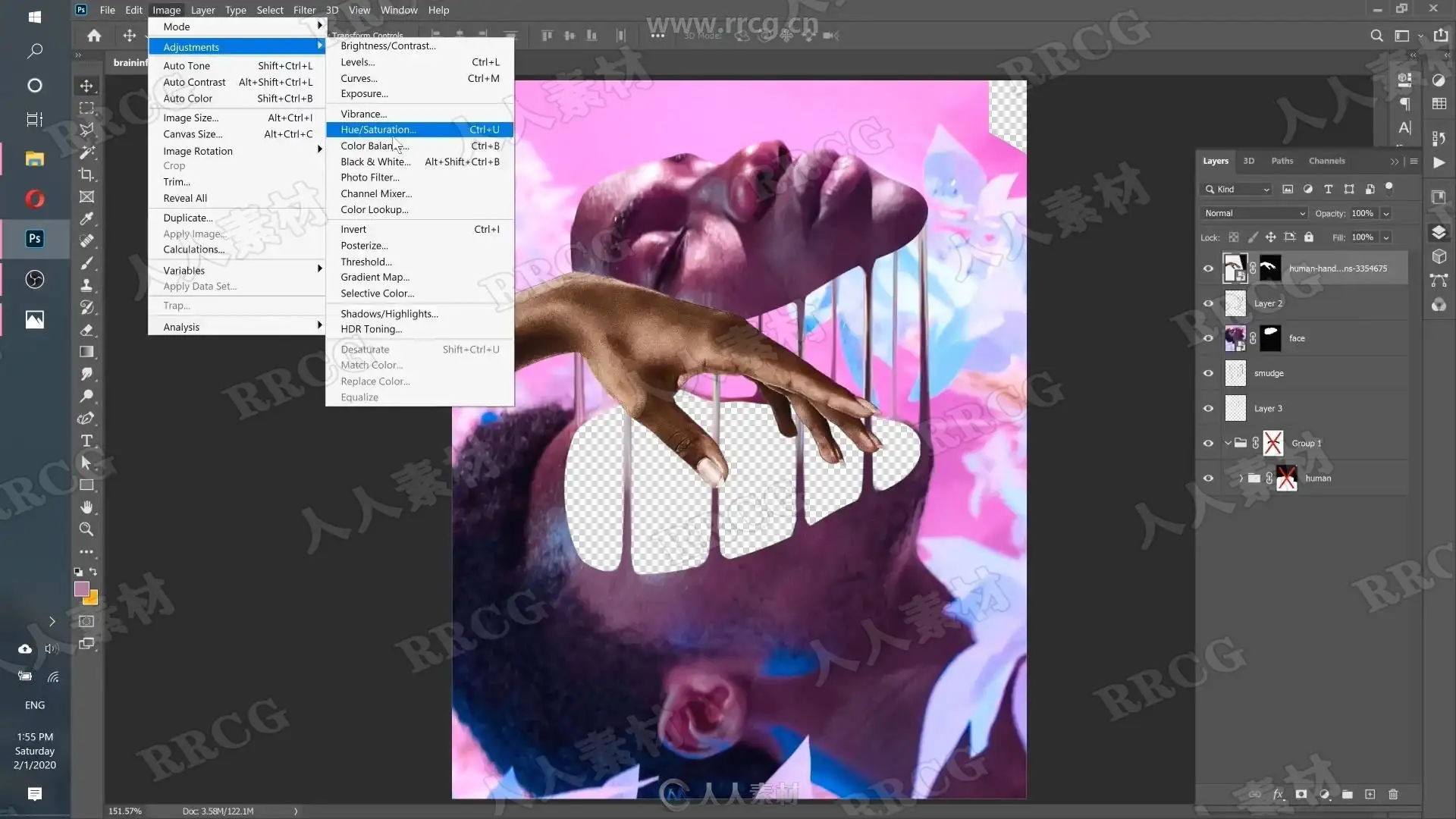The width and height of the screenshot is (1456, 819).
Task: Select the Crop tool in toolbar
Action: click(86, 174)
